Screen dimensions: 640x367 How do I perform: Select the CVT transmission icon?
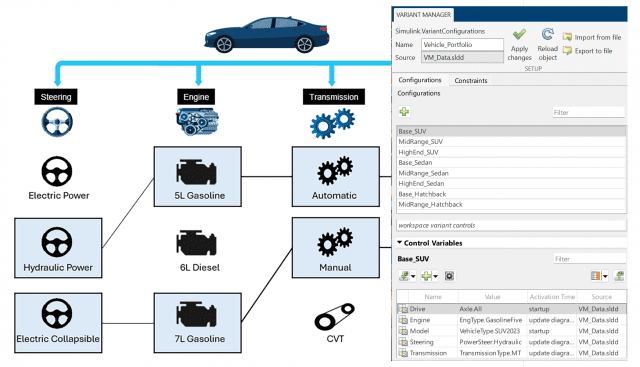pyautogui.click(x=335, y=317)
